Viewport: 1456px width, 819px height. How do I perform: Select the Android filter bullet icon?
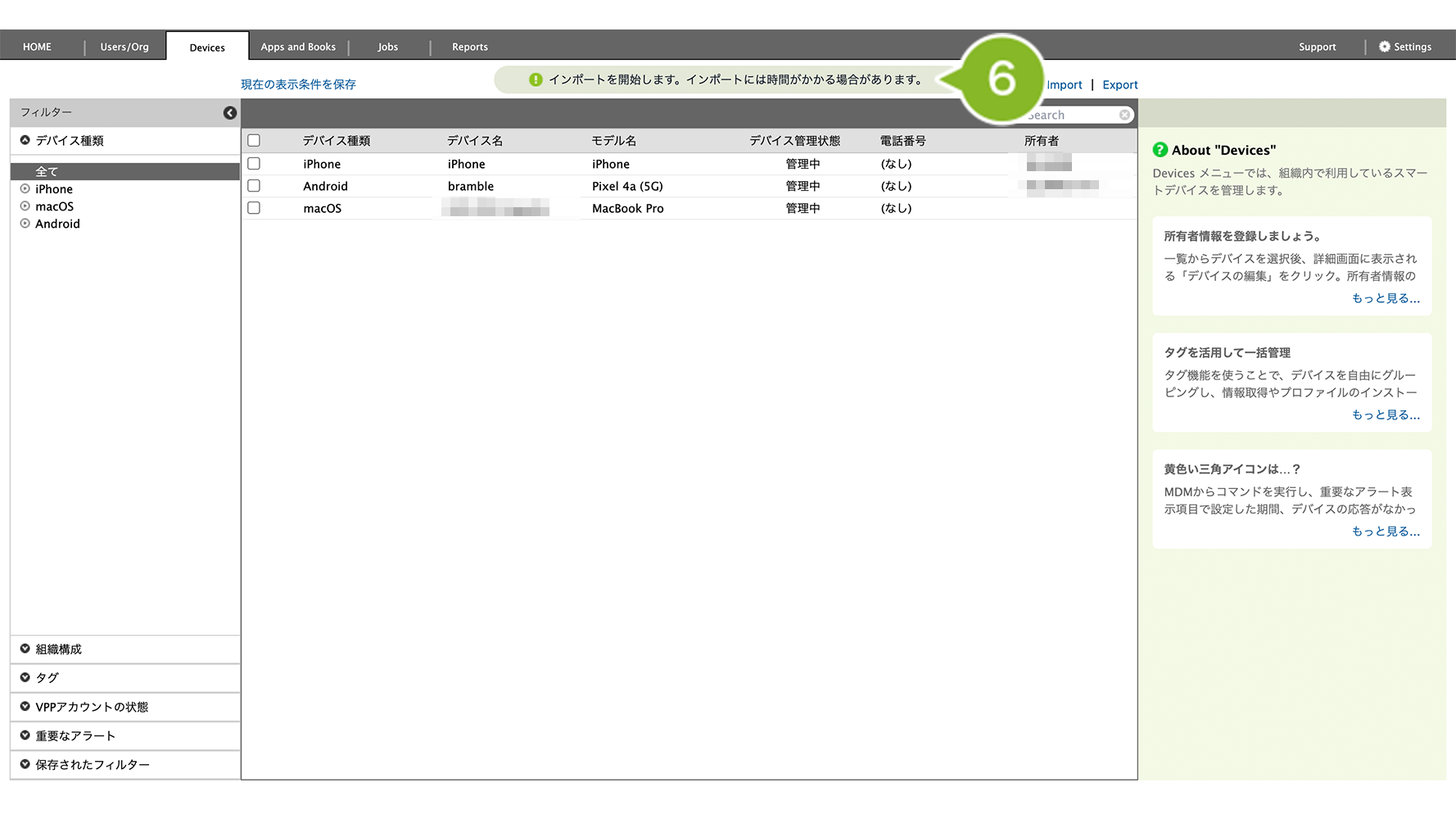click(x=25, y=224)
